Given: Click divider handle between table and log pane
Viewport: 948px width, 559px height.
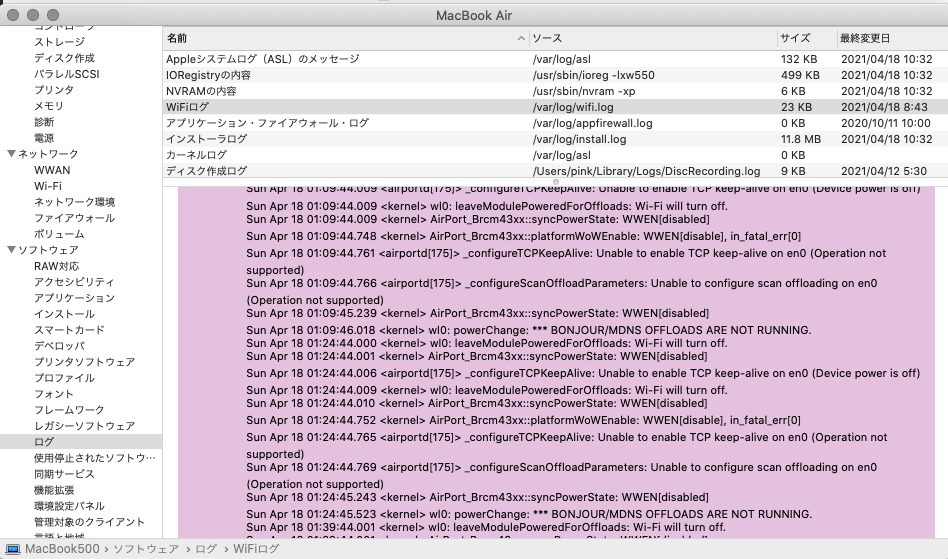Looking at the screenshot, I should point(555,181).
